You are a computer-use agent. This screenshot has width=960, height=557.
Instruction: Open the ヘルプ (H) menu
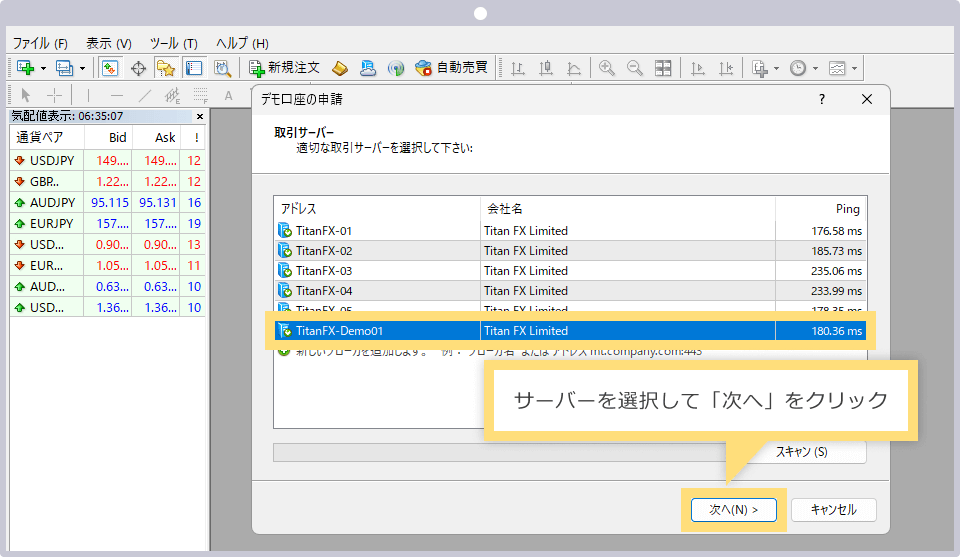(x=242, y=43)
